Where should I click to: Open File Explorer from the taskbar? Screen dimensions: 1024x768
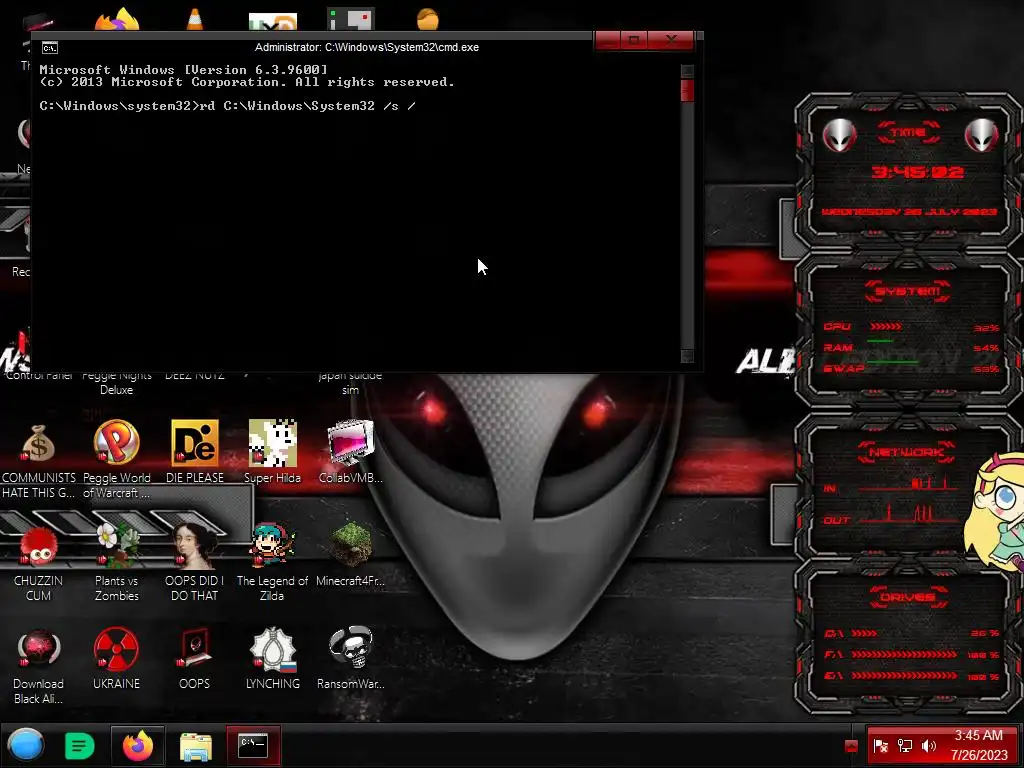(195, 746)
